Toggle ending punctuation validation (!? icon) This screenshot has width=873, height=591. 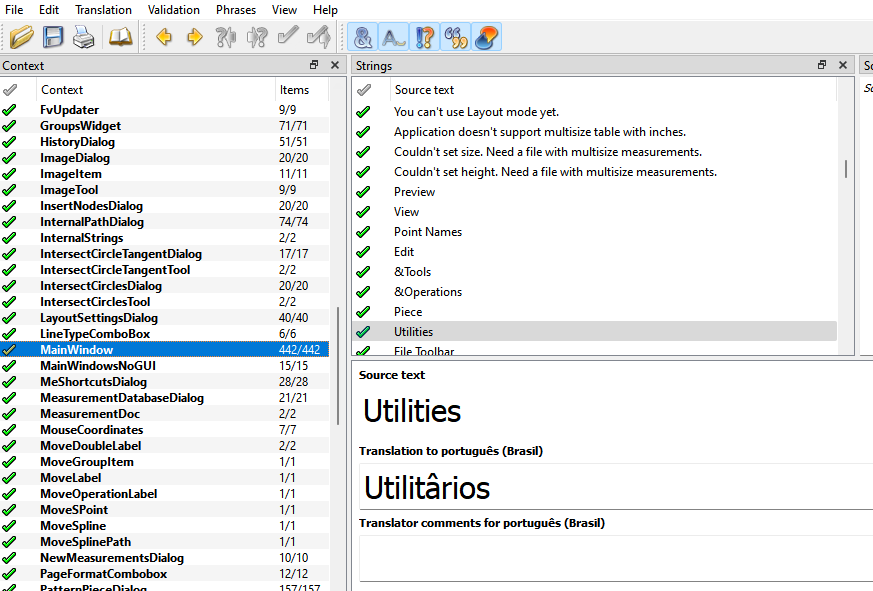425,38
